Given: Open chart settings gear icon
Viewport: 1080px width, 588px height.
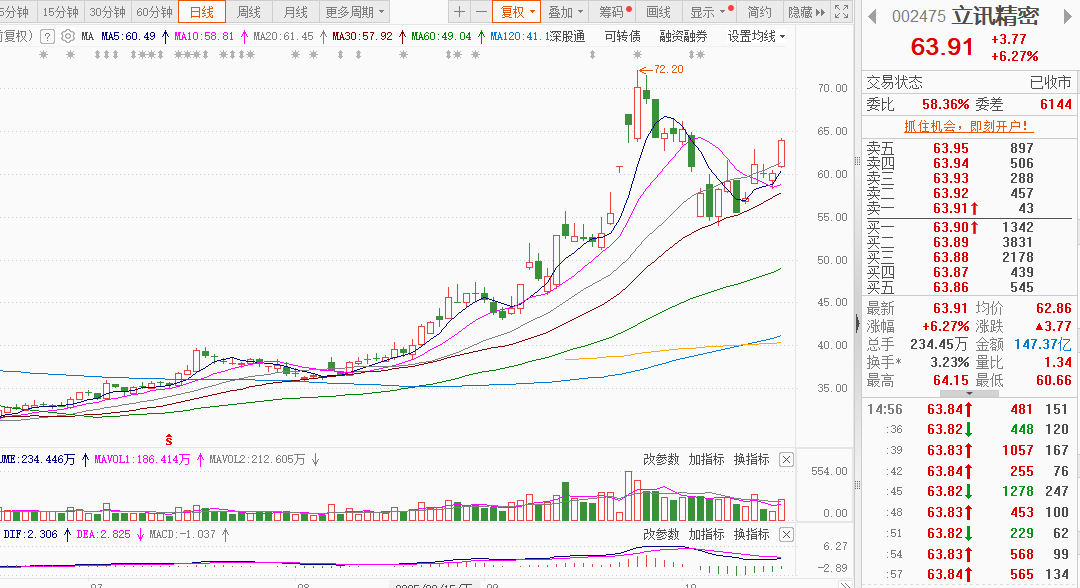Looking at the screenshot, I should 68,36.
